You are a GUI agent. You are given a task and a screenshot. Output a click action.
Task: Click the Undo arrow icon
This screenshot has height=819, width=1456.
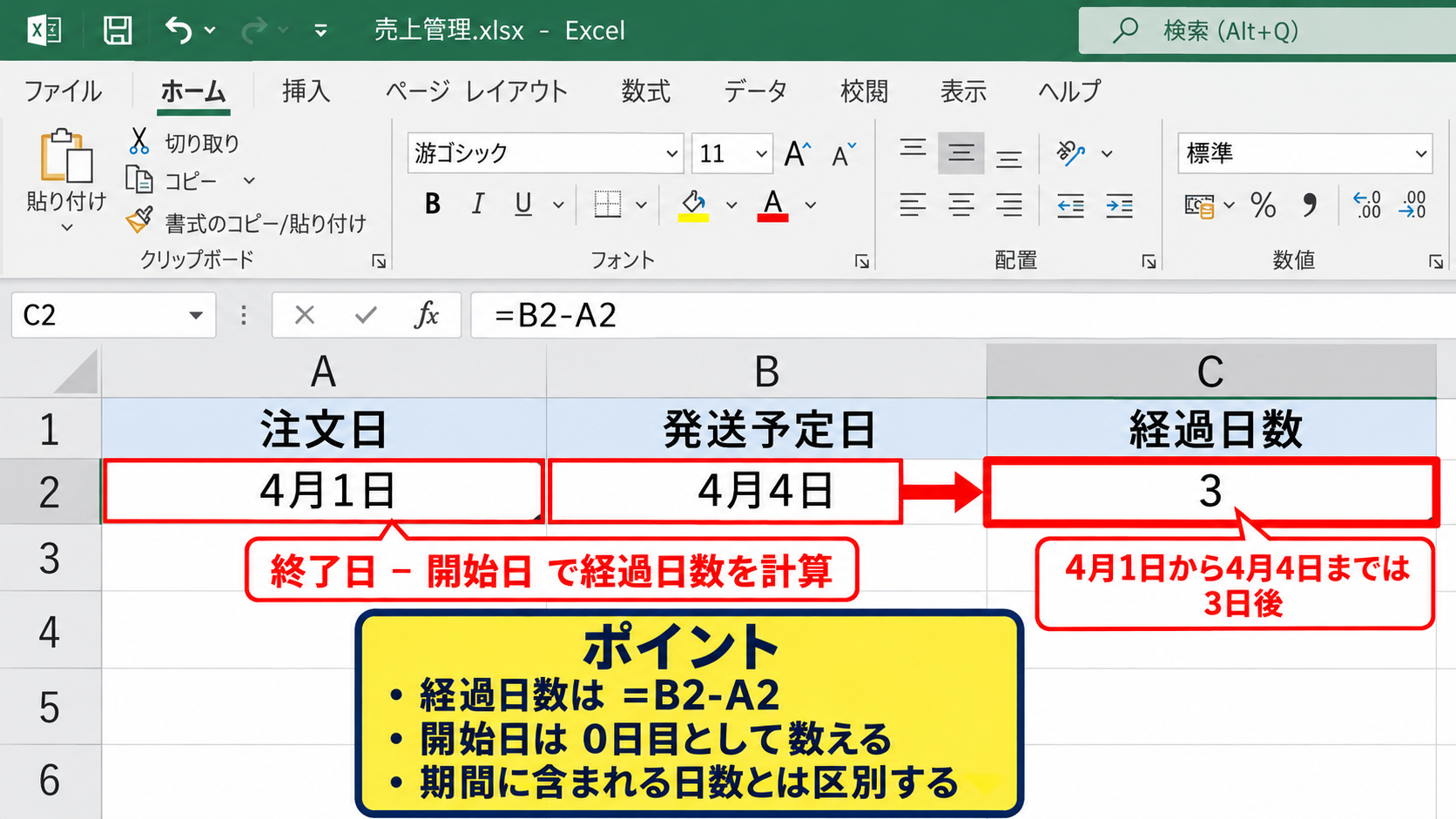pos(179,30)
